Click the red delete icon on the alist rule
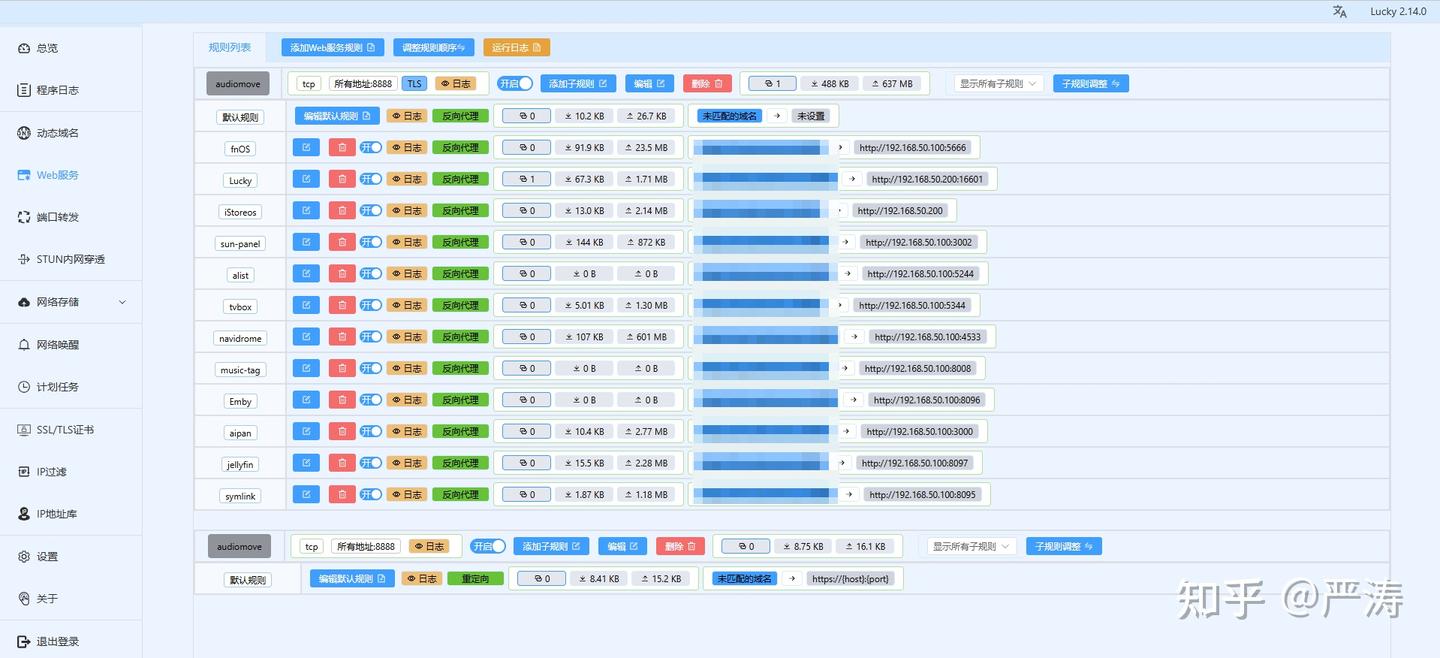 340,273
